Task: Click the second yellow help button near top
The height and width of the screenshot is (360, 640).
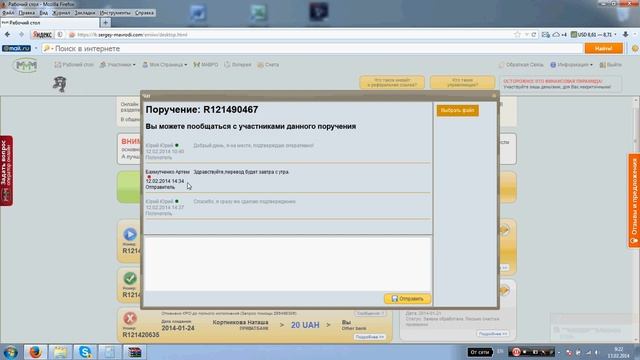Action: click(x=462, y=82)
